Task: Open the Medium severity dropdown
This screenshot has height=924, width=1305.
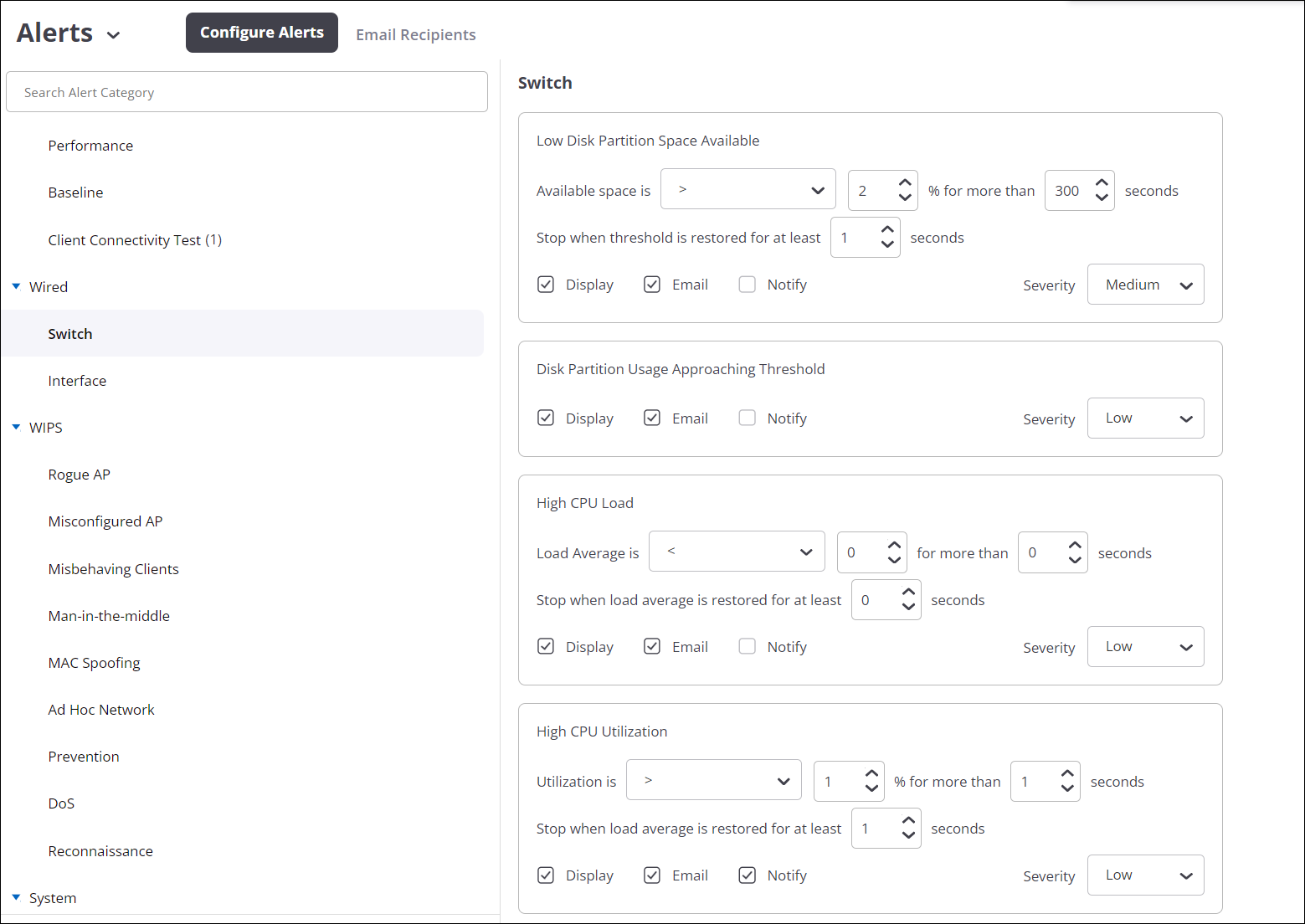Action: point(1145,284)
